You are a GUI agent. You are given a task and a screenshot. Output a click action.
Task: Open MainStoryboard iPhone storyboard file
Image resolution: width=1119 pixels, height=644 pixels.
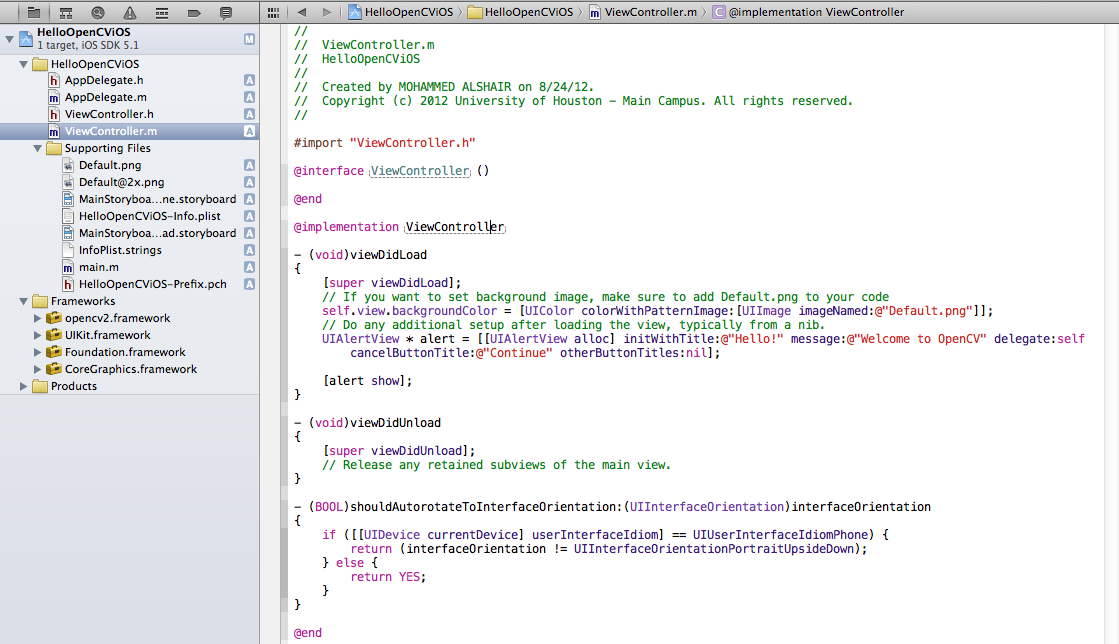[x=157, y=199]
